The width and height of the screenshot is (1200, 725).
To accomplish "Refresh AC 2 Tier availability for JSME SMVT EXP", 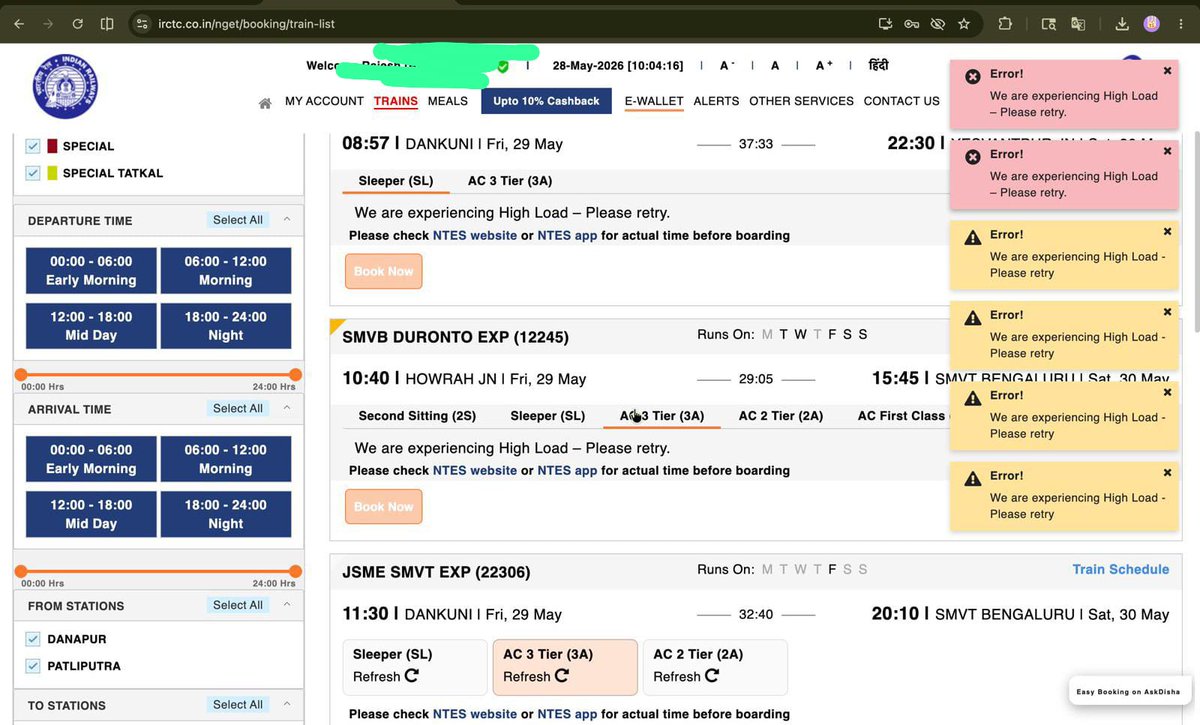I will click(711, 677).
